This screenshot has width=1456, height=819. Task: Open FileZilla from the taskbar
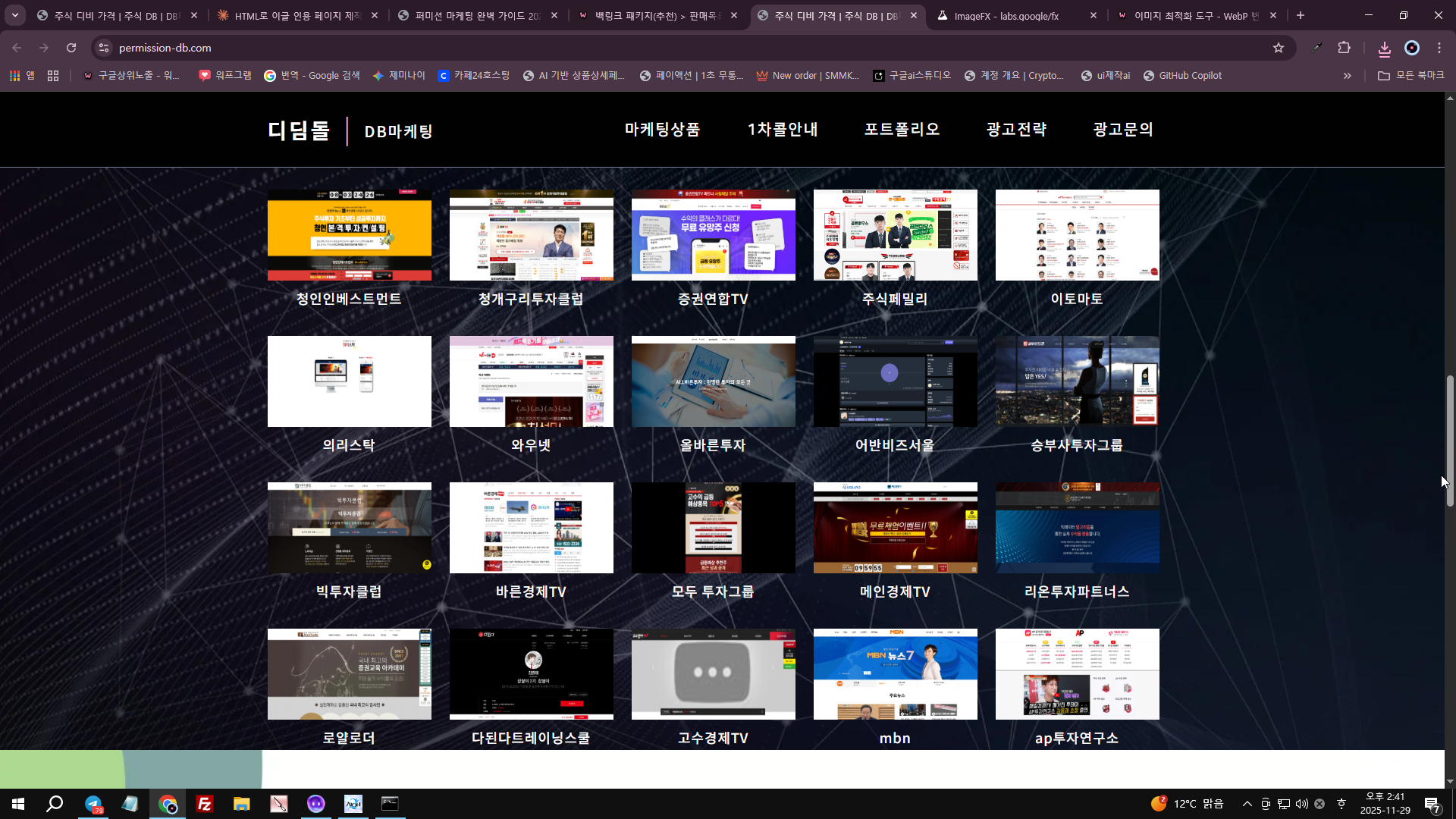point(204,804)
